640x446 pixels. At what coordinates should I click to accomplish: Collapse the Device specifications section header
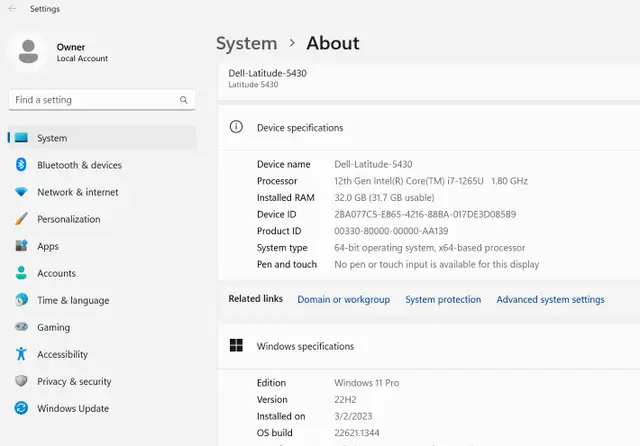pos(429,128)
